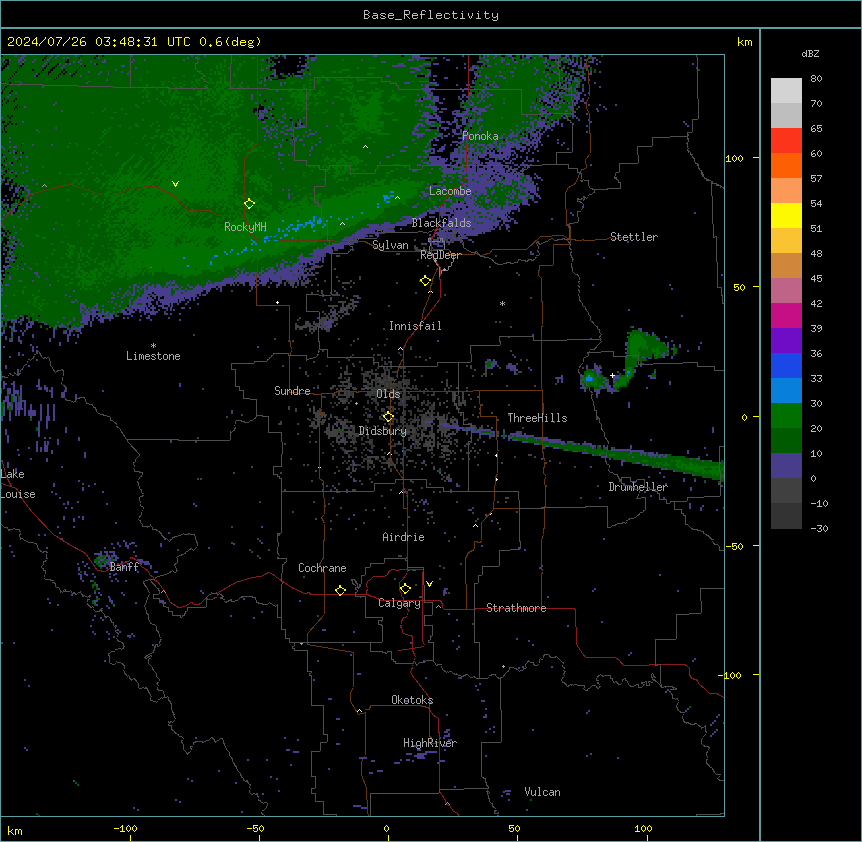Select the light gray 80 dBZ legend swatch
Image resolution: width=862 pixels, height=842 pixels.
coord(786,91)
